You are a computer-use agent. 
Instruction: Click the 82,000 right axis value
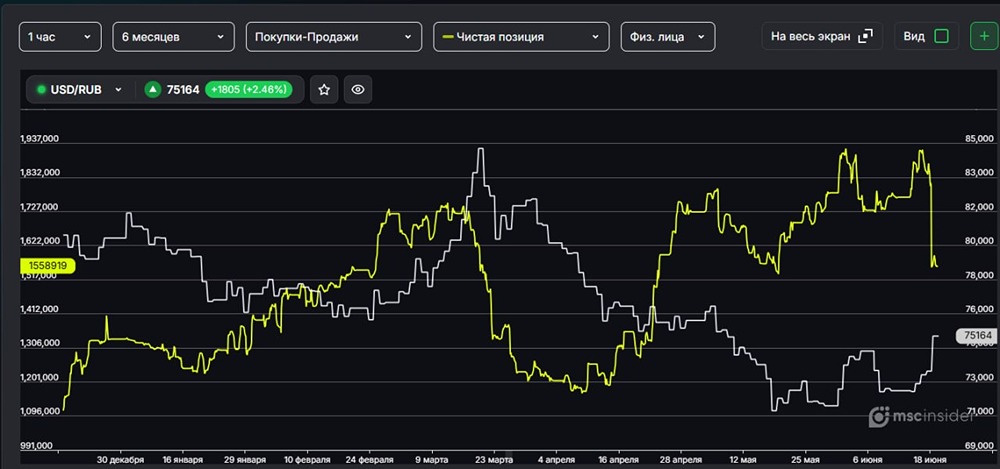pyautogui.click(x=980, y=207)
